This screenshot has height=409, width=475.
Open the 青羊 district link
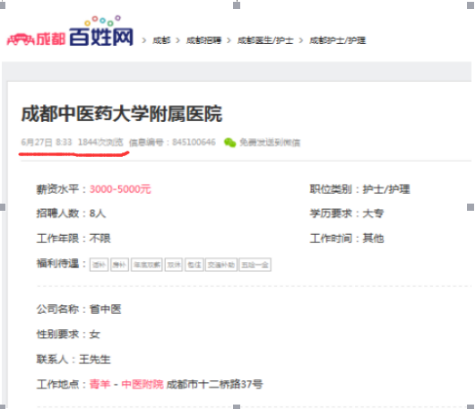(100, 384)
